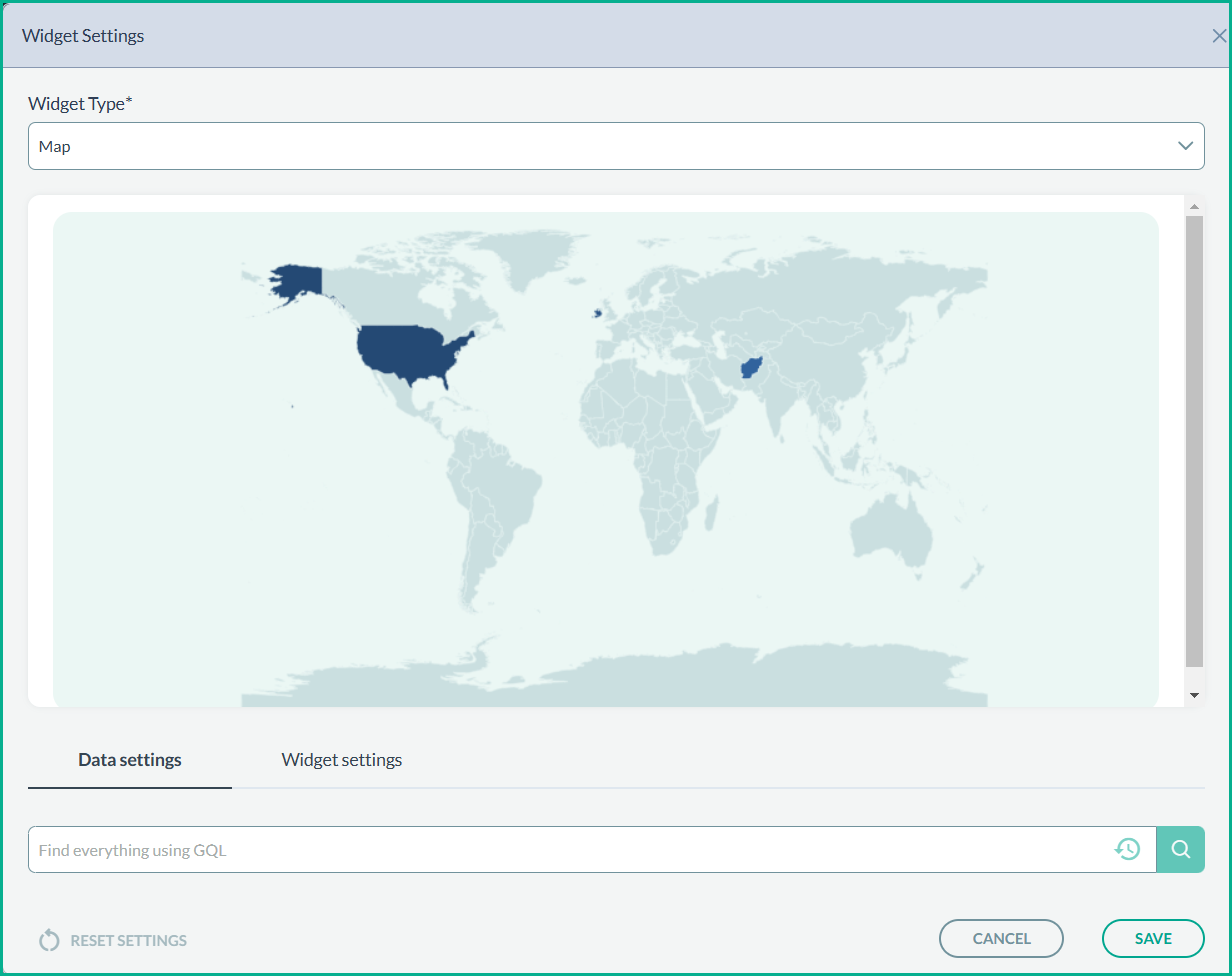
Task: Expand the chevron arrow of Widget Type
Action: 1185,146
